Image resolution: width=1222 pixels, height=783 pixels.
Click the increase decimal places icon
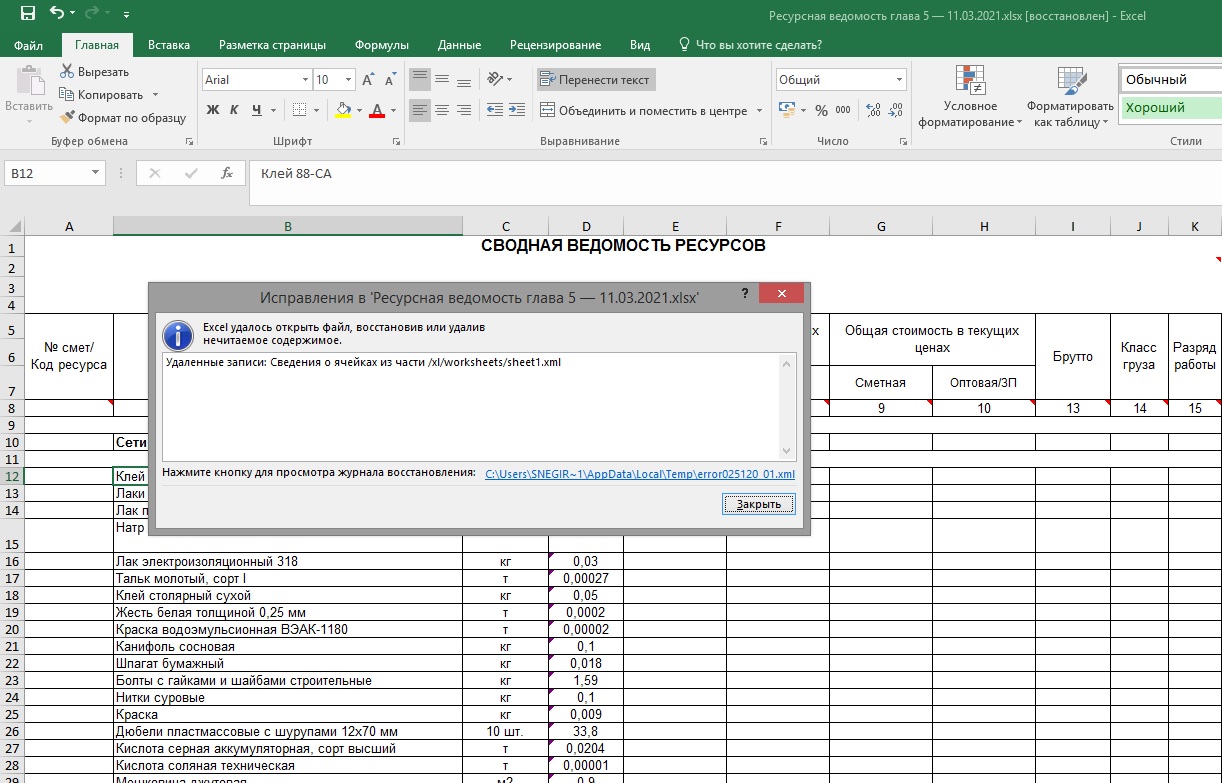click(x=872, y=111)
